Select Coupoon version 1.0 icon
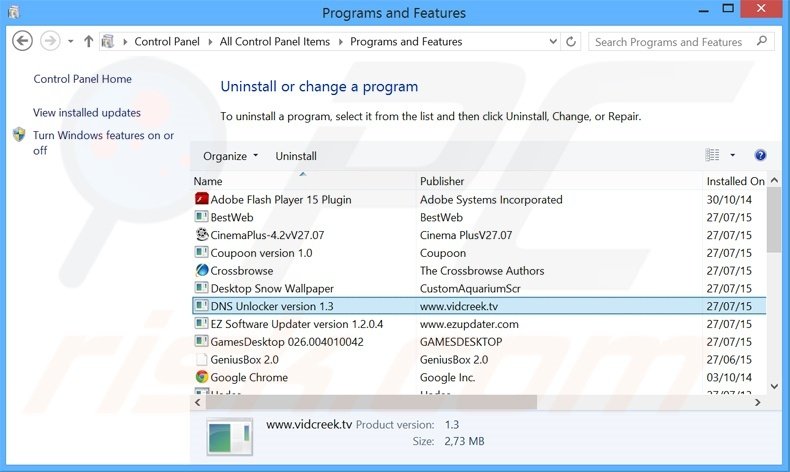The height and width of the screenshot is (472, 790). (202, 252)
